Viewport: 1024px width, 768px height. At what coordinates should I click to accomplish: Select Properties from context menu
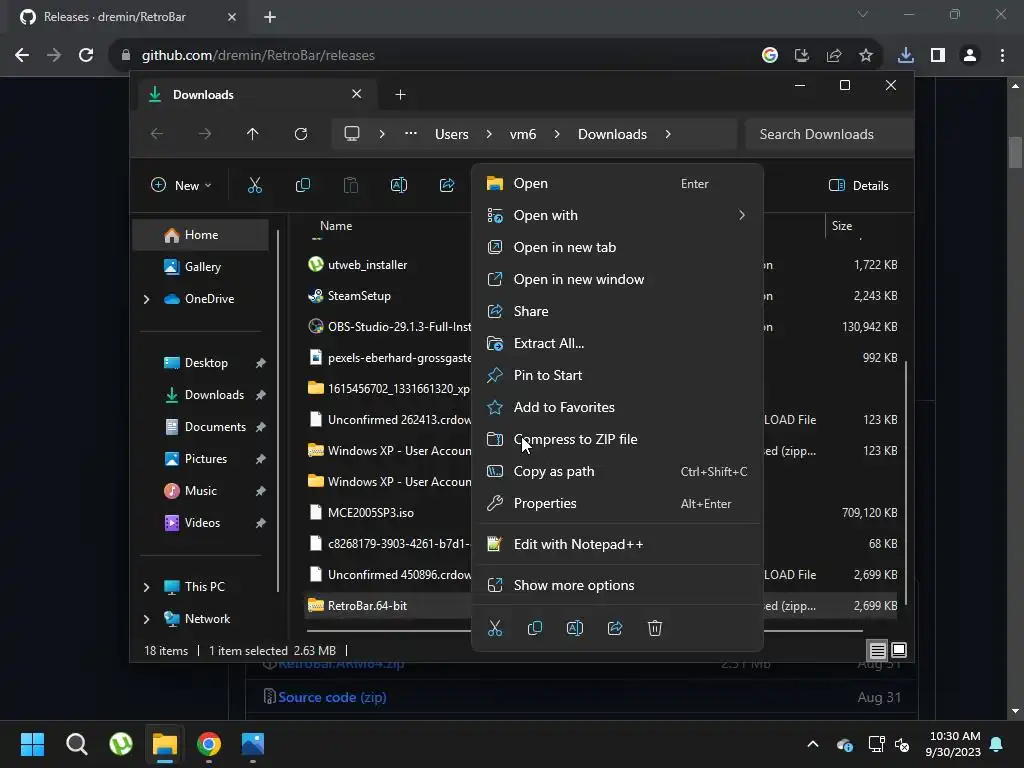point(617,504)
